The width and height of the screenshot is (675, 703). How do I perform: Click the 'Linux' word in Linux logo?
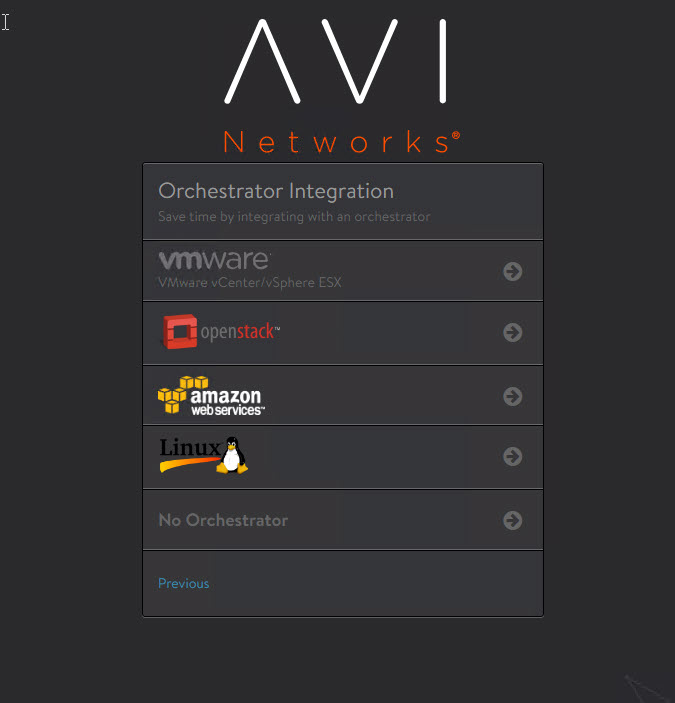click(190, 447)
